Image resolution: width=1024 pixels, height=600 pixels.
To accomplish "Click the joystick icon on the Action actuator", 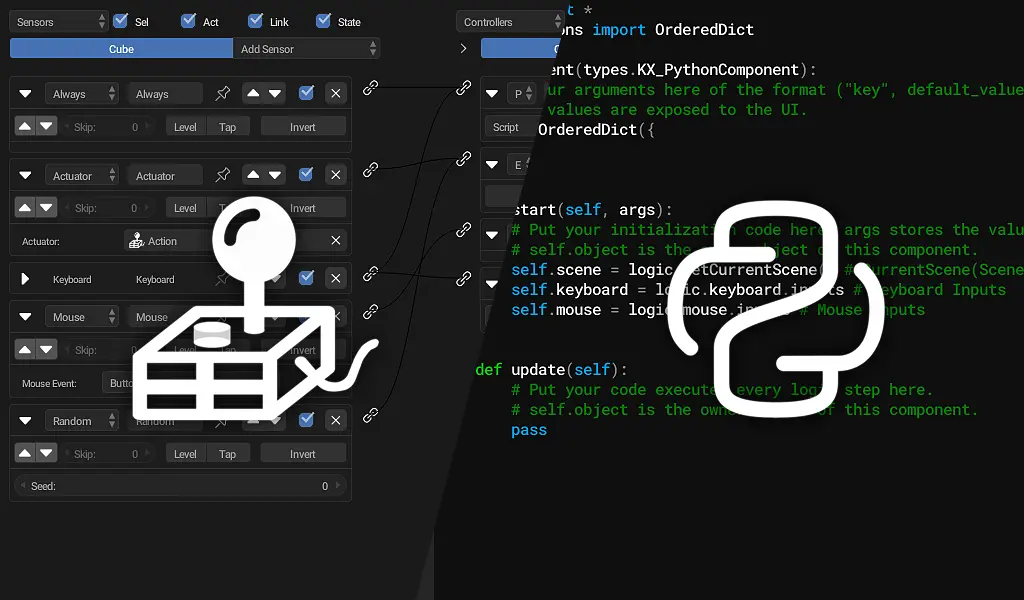I will [135, 240].
